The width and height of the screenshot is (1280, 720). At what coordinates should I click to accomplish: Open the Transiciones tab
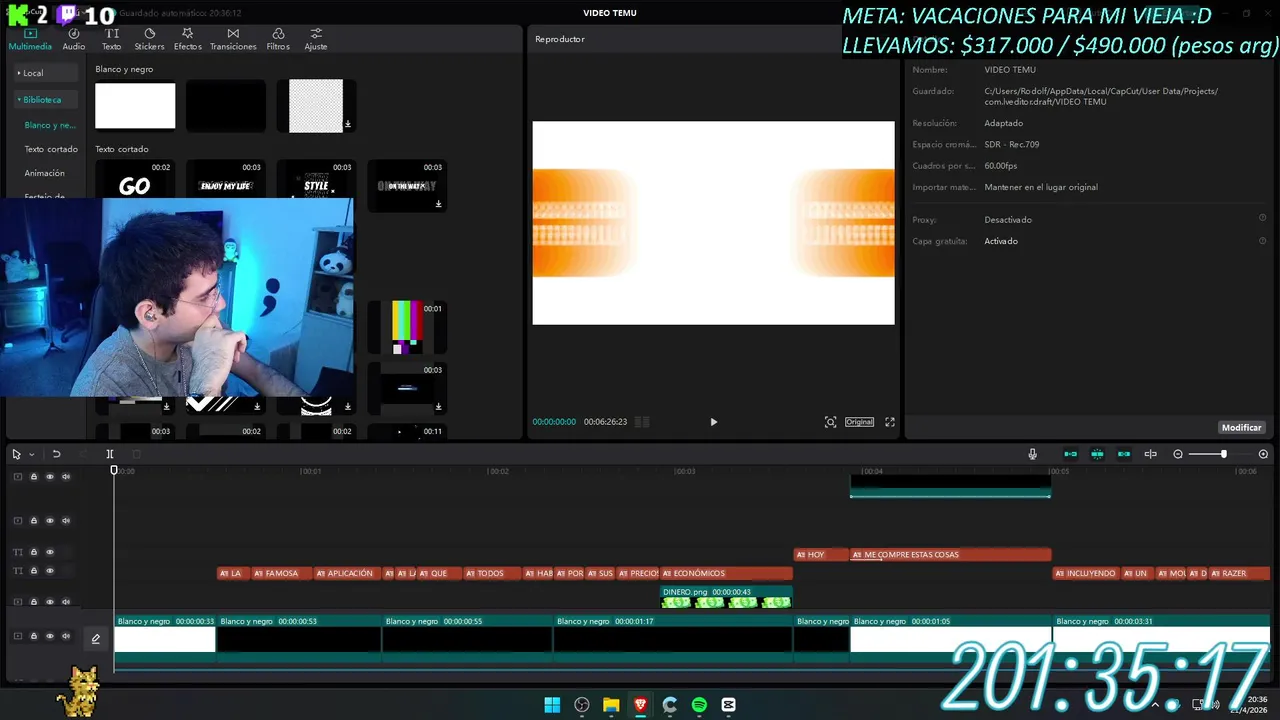coord(233,39)
